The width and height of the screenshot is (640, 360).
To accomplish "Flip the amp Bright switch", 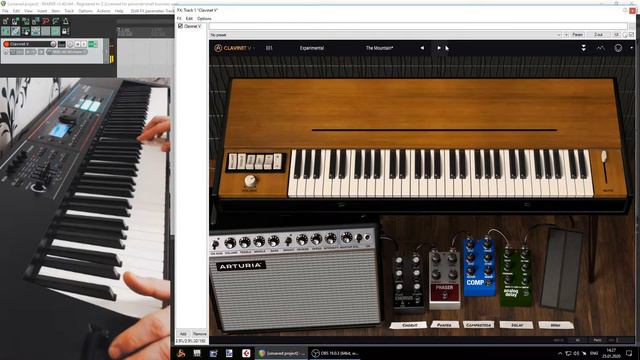I will coord(288,241).
